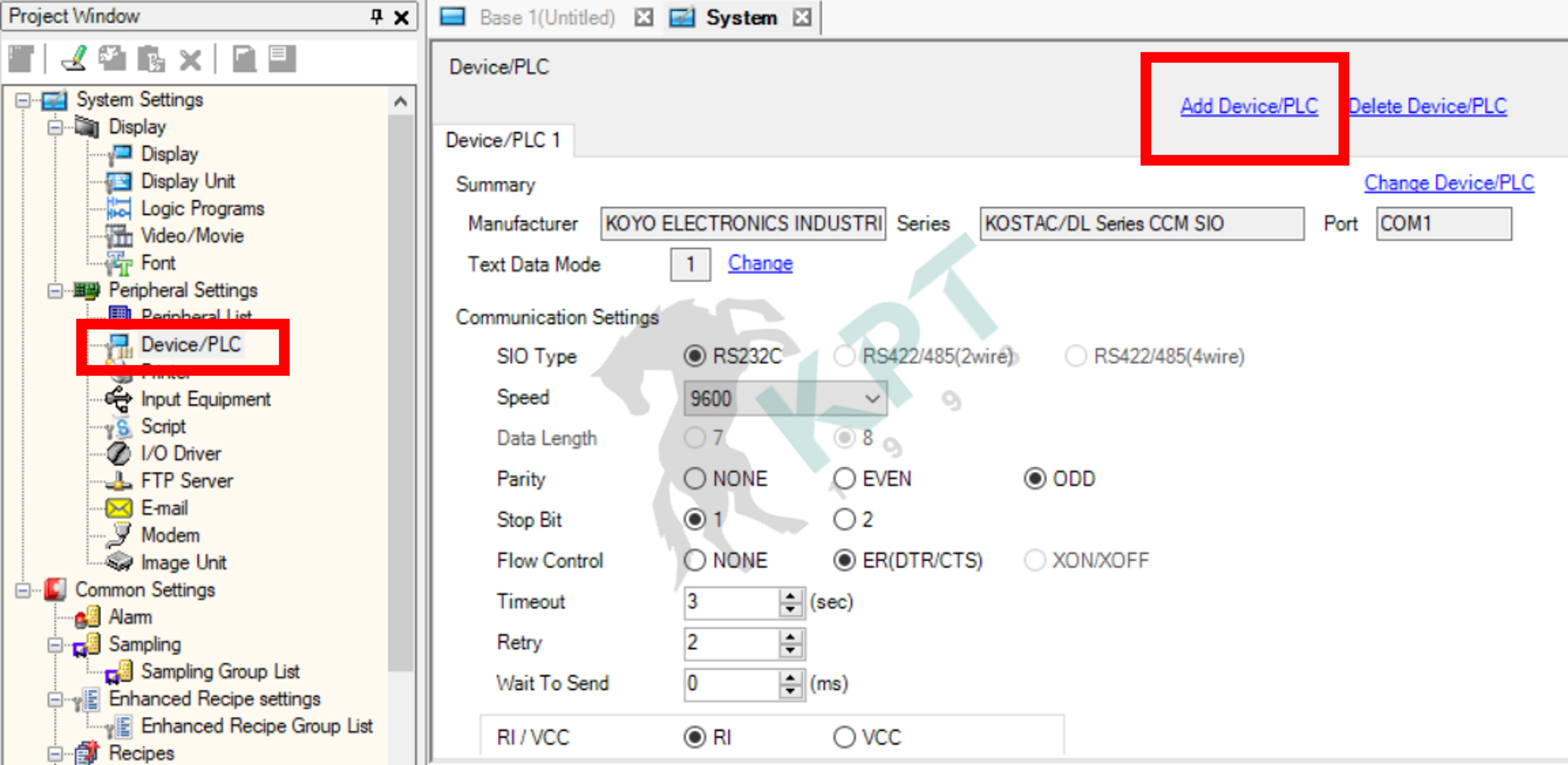
Task: Set Flow Control to NONE
Action: tap(695, 560)
